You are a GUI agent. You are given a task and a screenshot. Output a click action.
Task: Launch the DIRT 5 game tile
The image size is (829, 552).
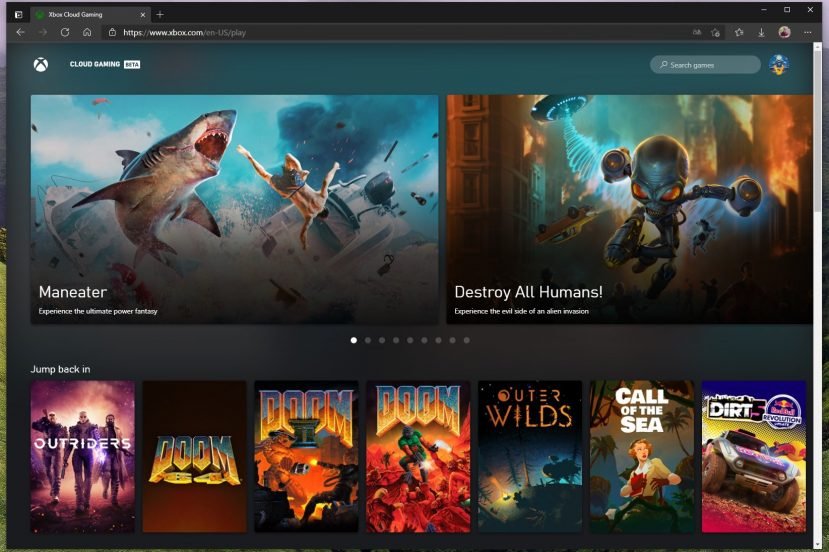coord(754,457)
